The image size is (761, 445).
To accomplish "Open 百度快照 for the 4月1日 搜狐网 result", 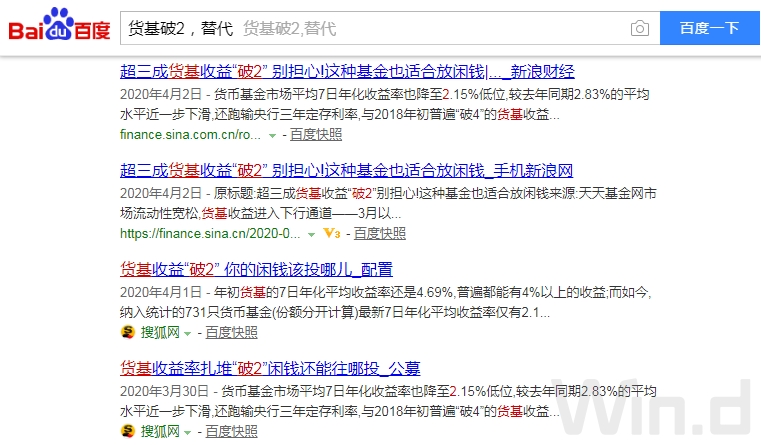I will (232, 332).
